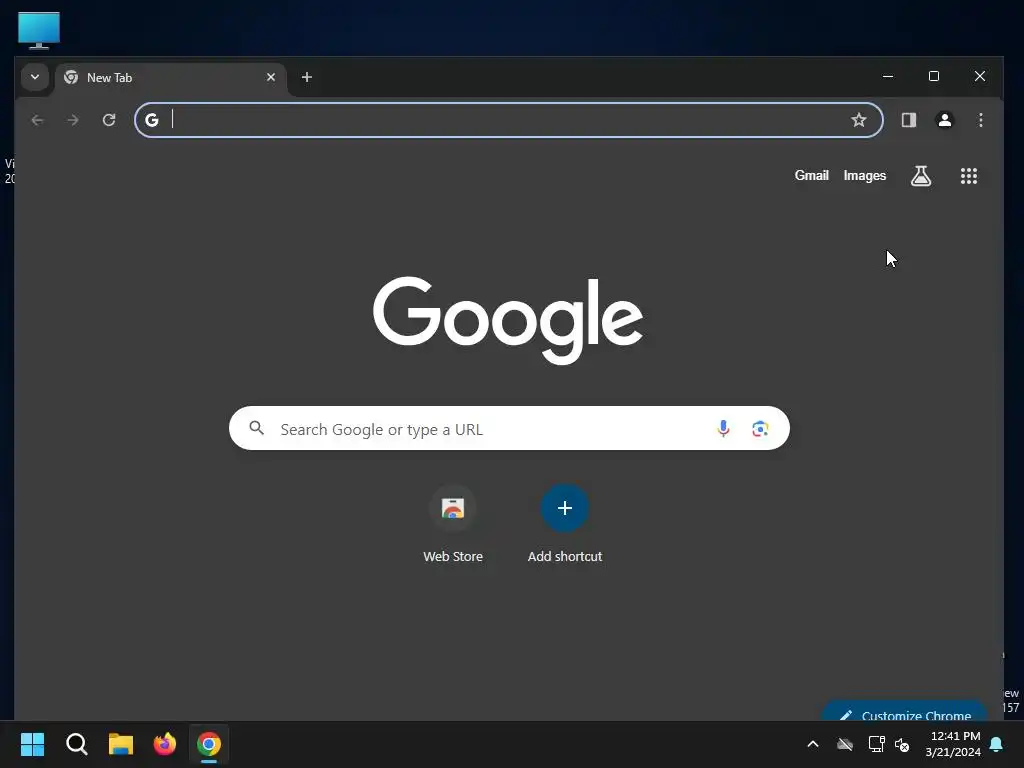Open the Windows Start menu
The height and width of the screenshot is (768, 1024).
click(32, 744)
